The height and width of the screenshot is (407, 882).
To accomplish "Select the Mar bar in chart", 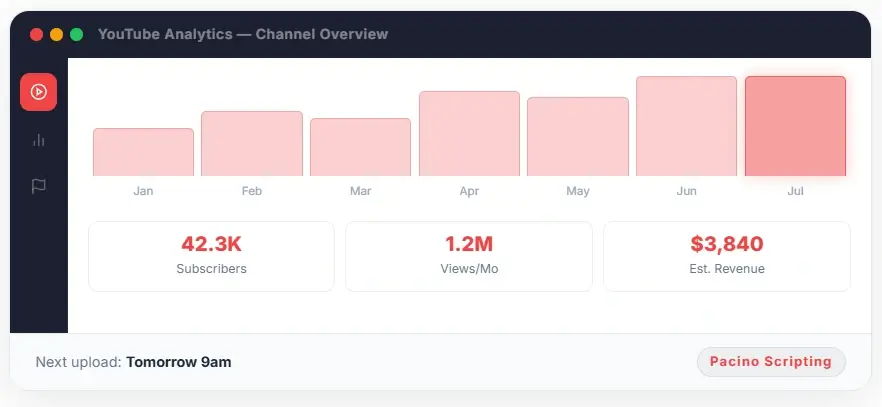I will (361, 147).
